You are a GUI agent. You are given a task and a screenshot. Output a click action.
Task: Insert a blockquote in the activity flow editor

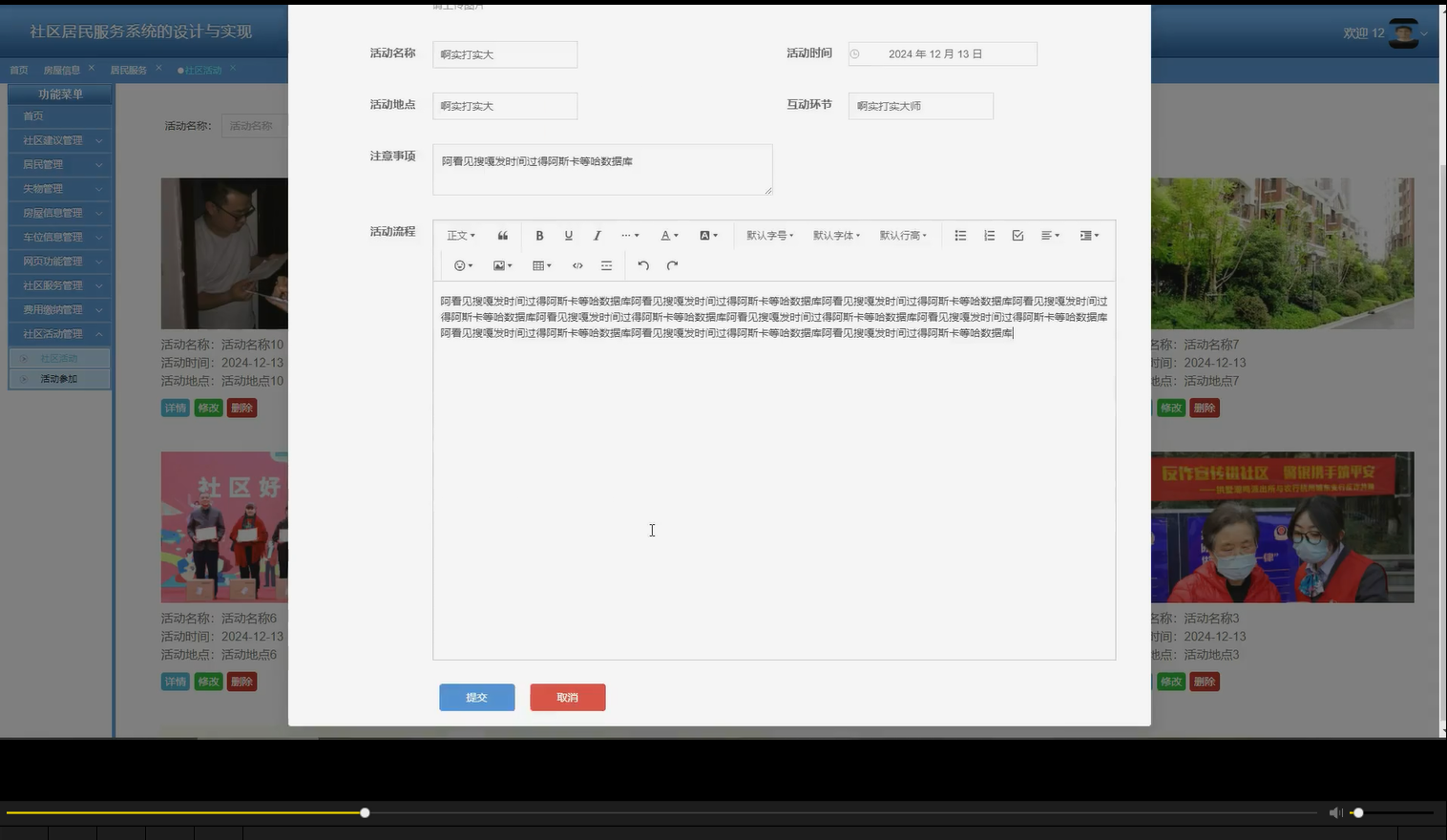503,235
